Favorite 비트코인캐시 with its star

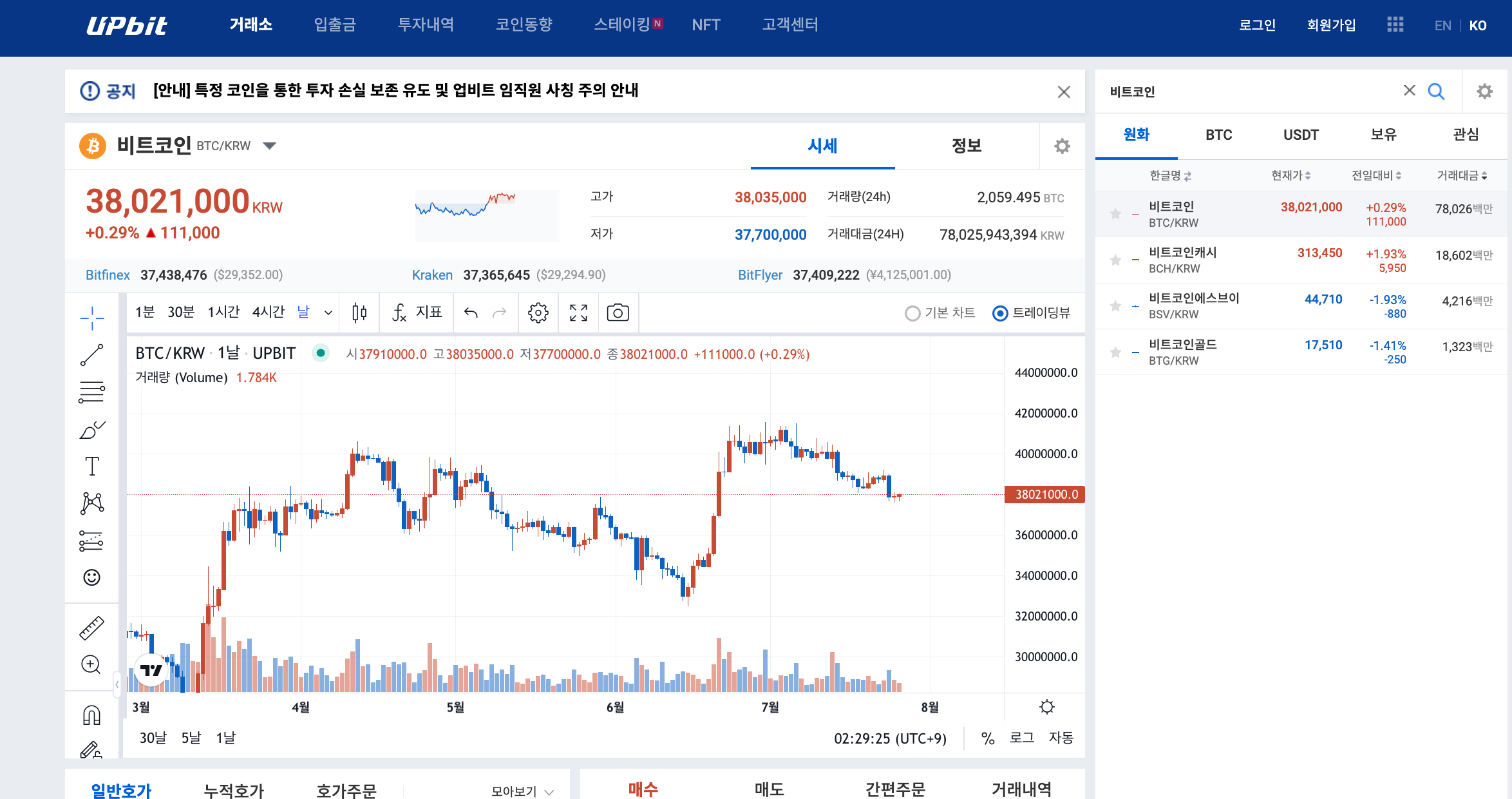pyautogui.click(x=1116, y=260)
